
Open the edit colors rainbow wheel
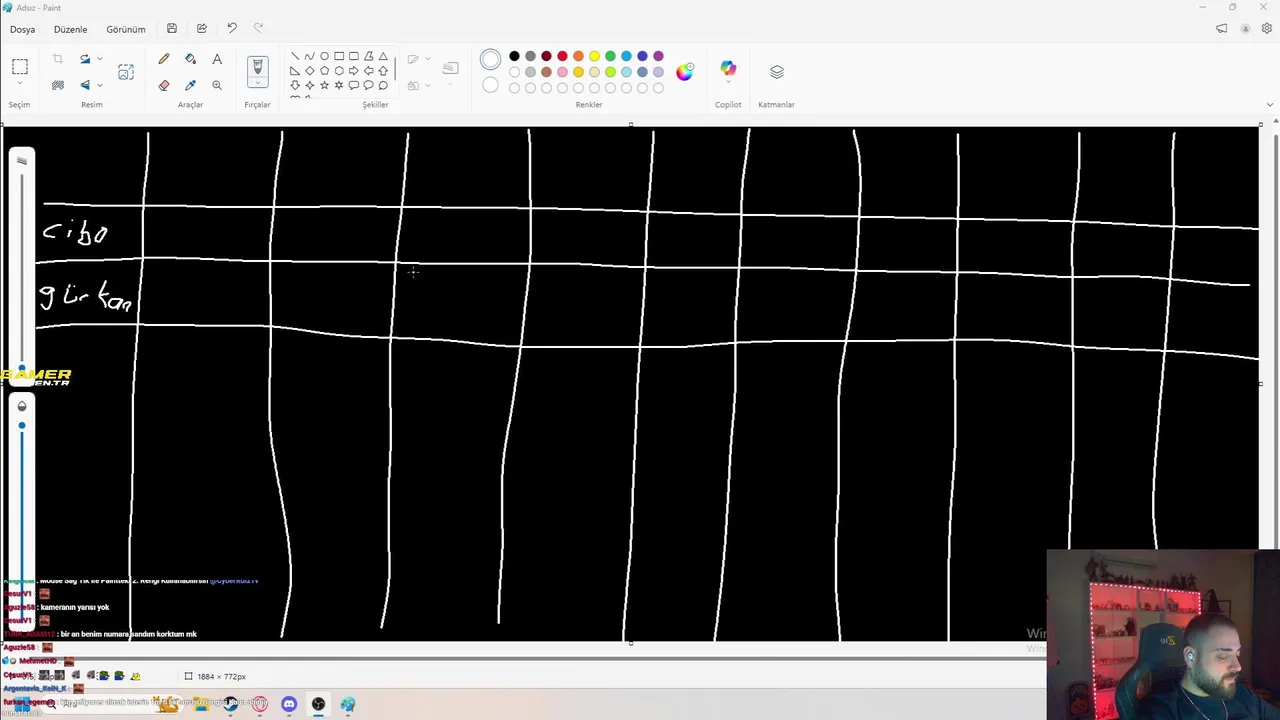tap(685, 71)
